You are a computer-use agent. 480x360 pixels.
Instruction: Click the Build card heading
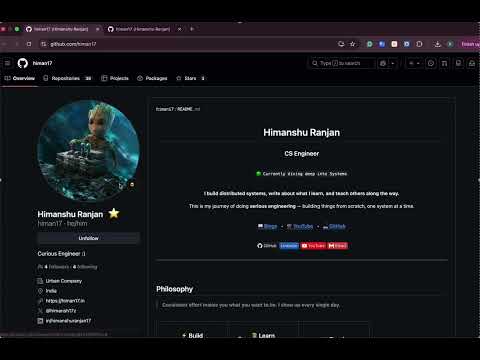(192, 335)
